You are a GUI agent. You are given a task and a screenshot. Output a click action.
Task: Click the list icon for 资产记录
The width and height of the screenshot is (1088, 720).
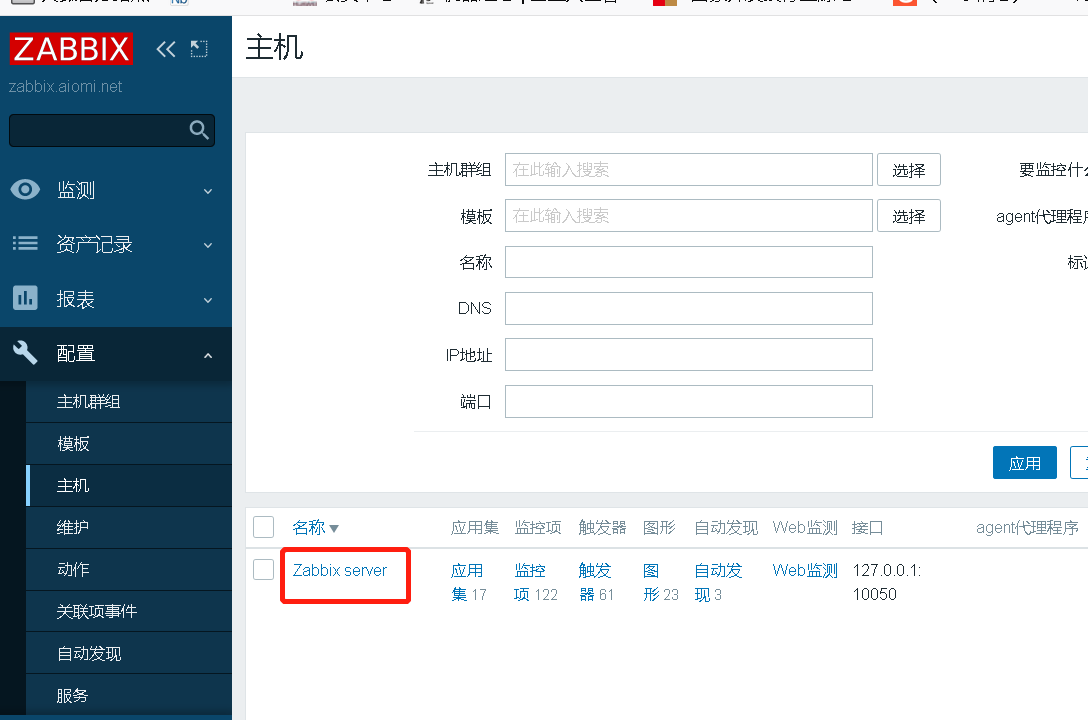[25, 243]
